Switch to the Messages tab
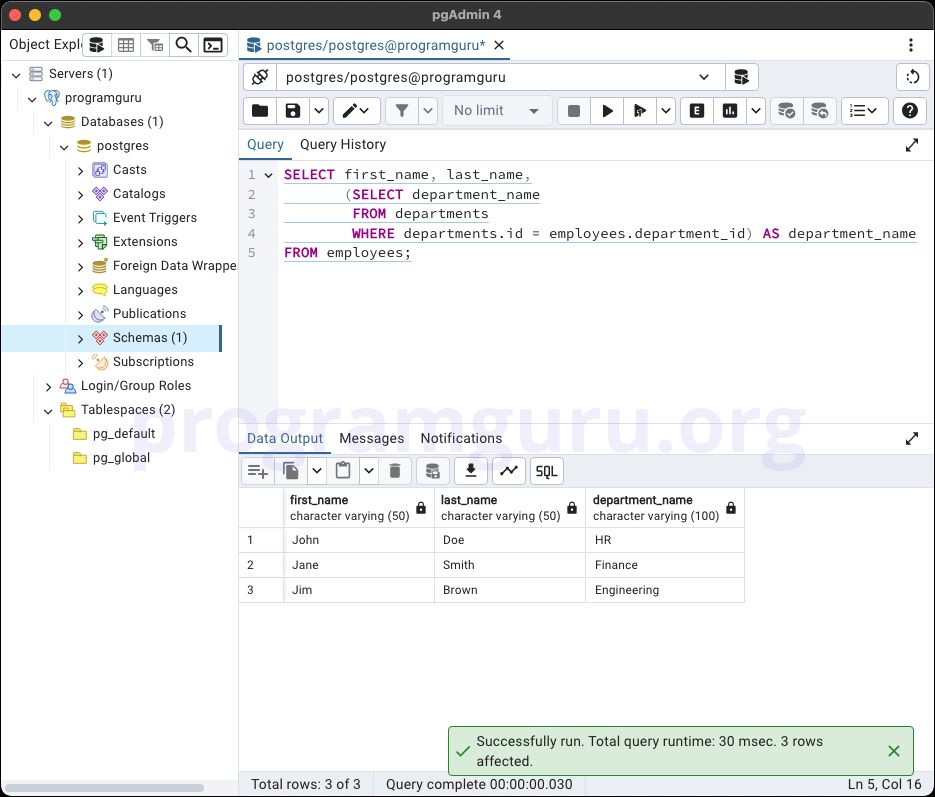 click(x=371, y=438)
